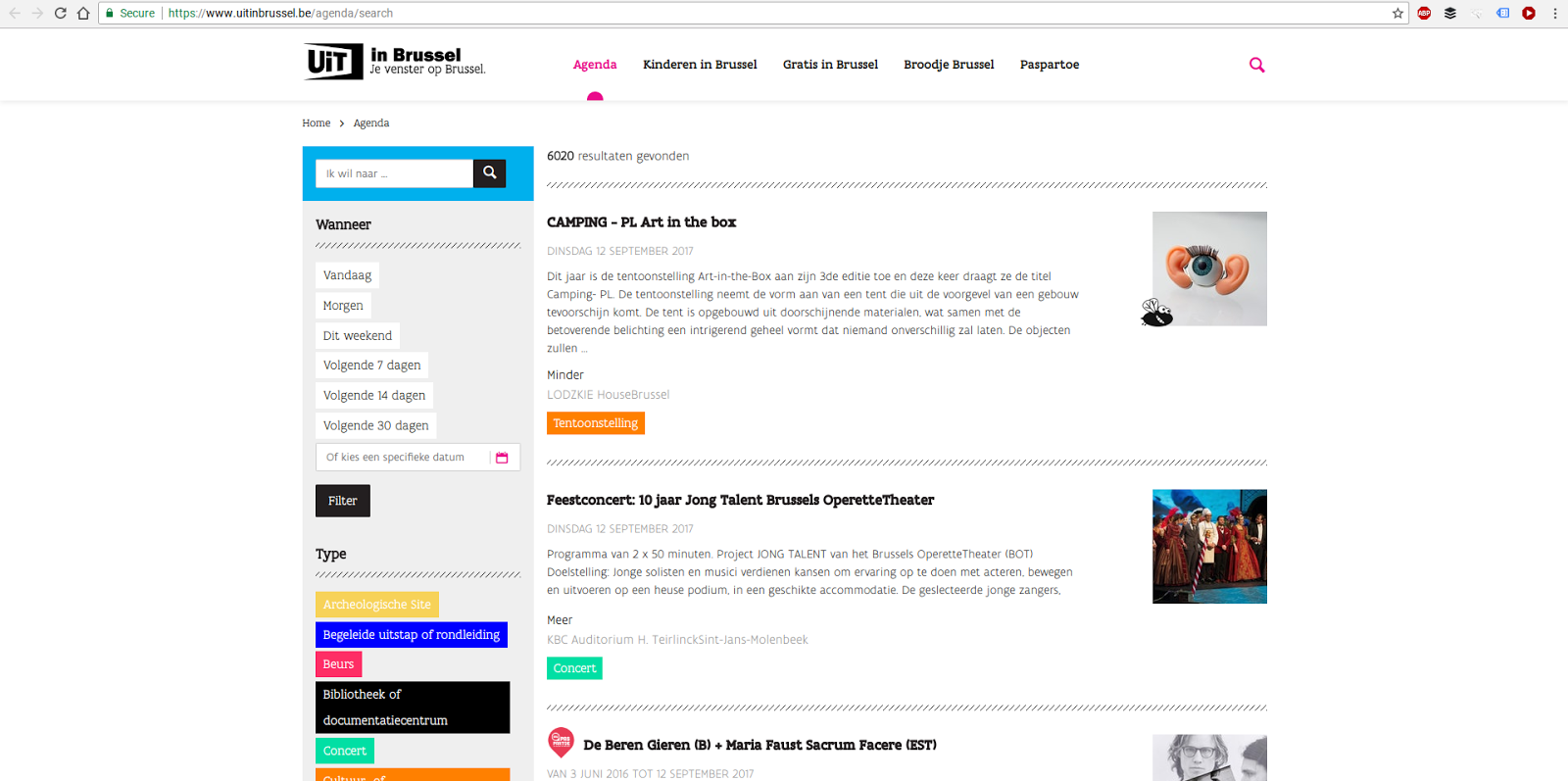Viewport: 1568px width, 781px height.
Task: Open the eye-with-ears event thumbnail
Action: (1209, 268)
